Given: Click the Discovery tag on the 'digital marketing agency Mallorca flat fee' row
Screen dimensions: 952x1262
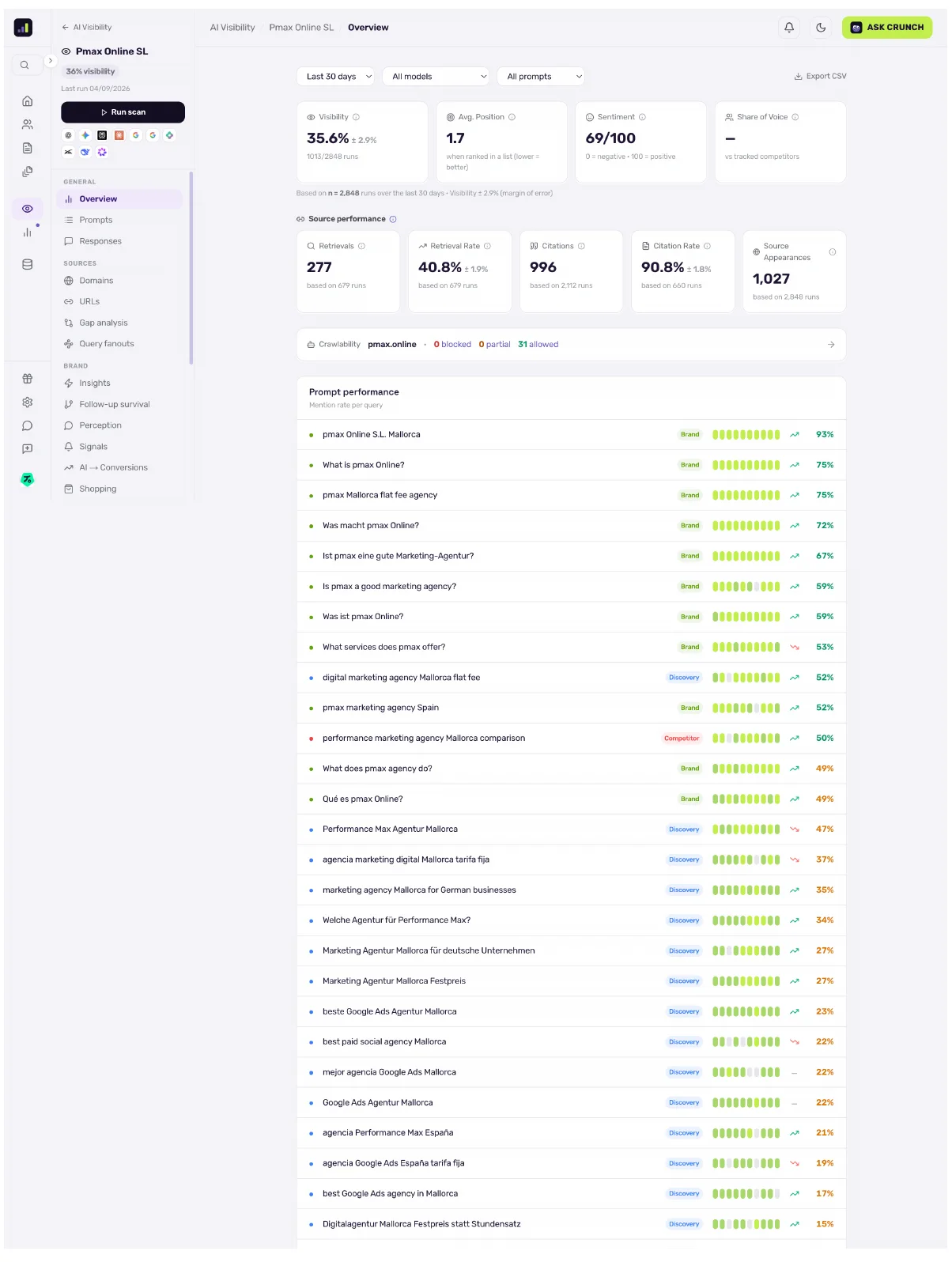Looking at the screenshot, I should coord(684,678).
